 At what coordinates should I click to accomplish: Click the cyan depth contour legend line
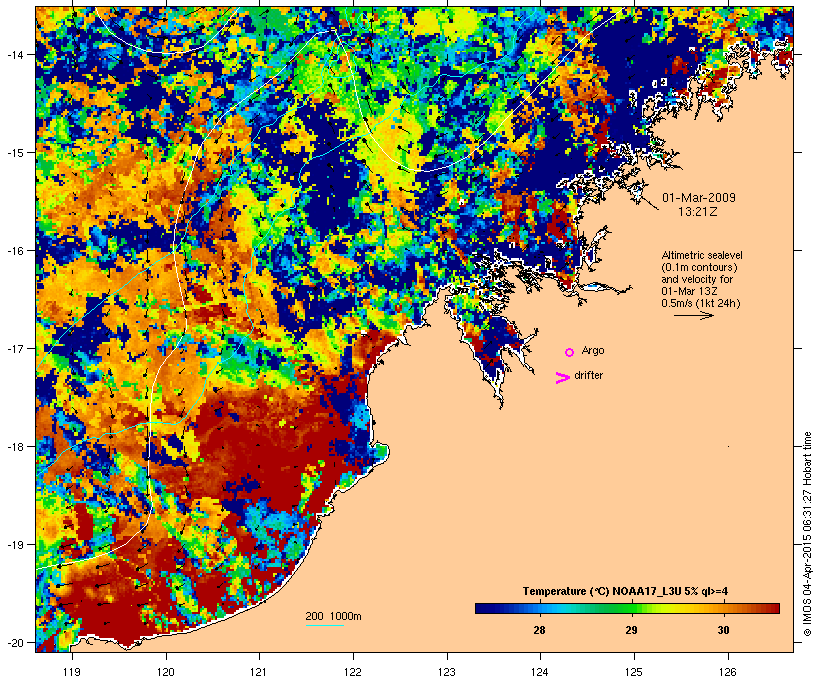pos(325,625)
